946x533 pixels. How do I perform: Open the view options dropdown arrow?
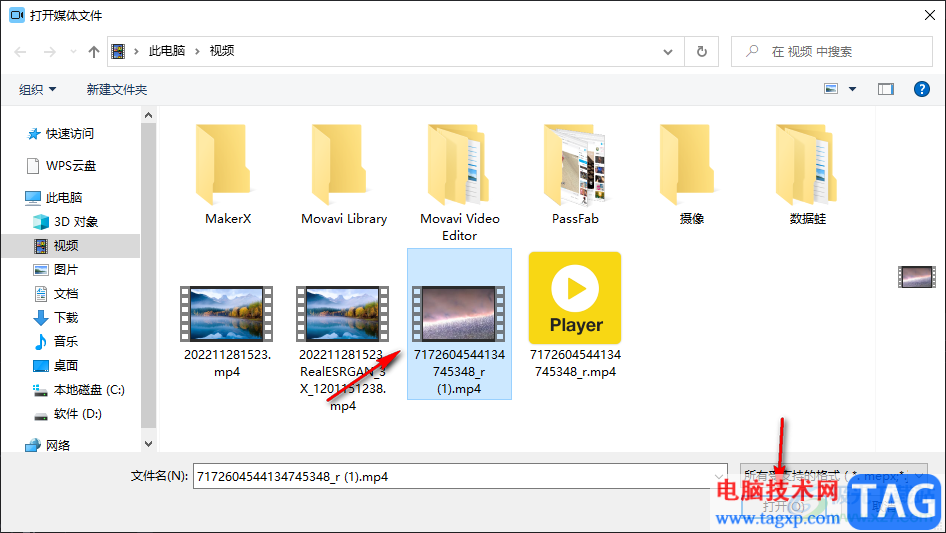(852, 89)
